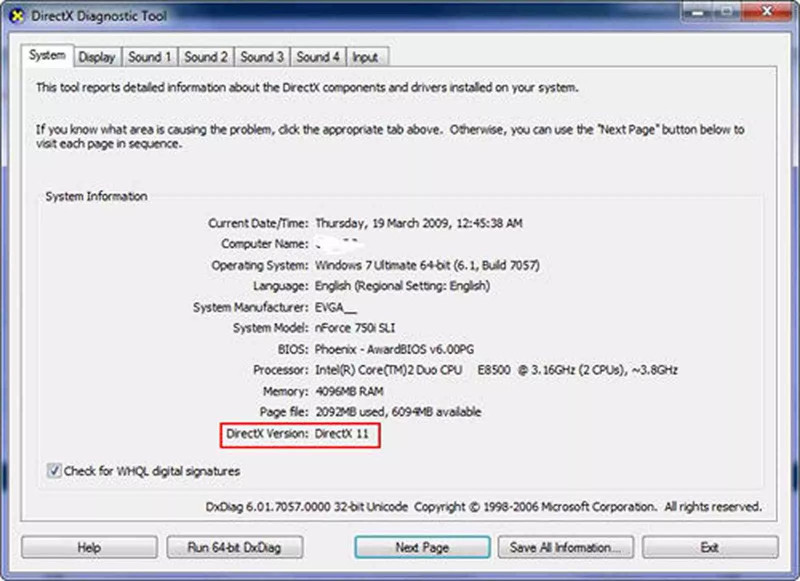Screen dimensions: 800x581
Task: Click the 'DirectX 11' version value
Action: click(x=341, y=434)
